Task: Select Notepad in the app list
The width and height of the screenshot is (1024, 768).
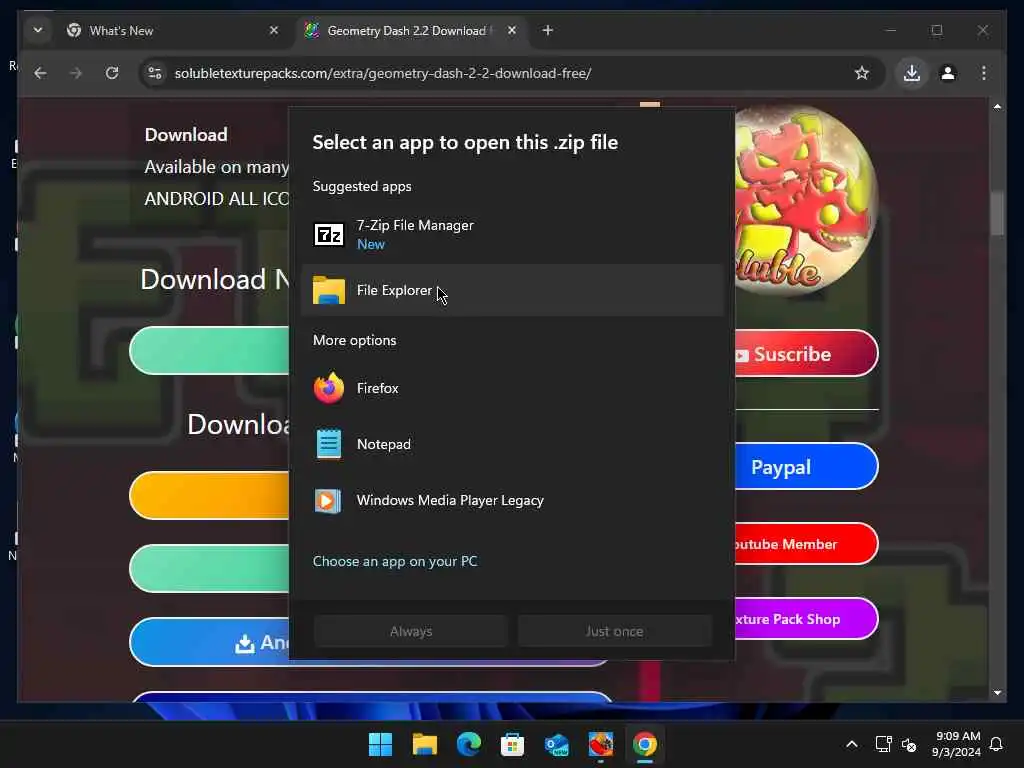Action: tap(513, 444)
